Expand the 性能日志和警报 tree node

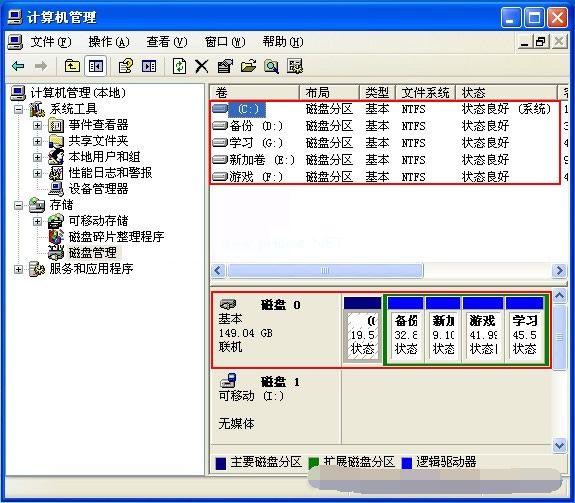37,173
